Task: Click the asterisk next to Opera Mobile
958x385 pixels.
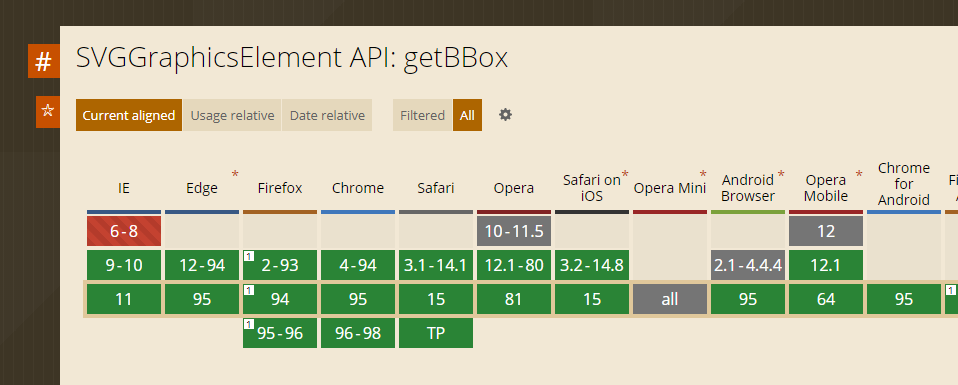Action: (x=859, y=176)
